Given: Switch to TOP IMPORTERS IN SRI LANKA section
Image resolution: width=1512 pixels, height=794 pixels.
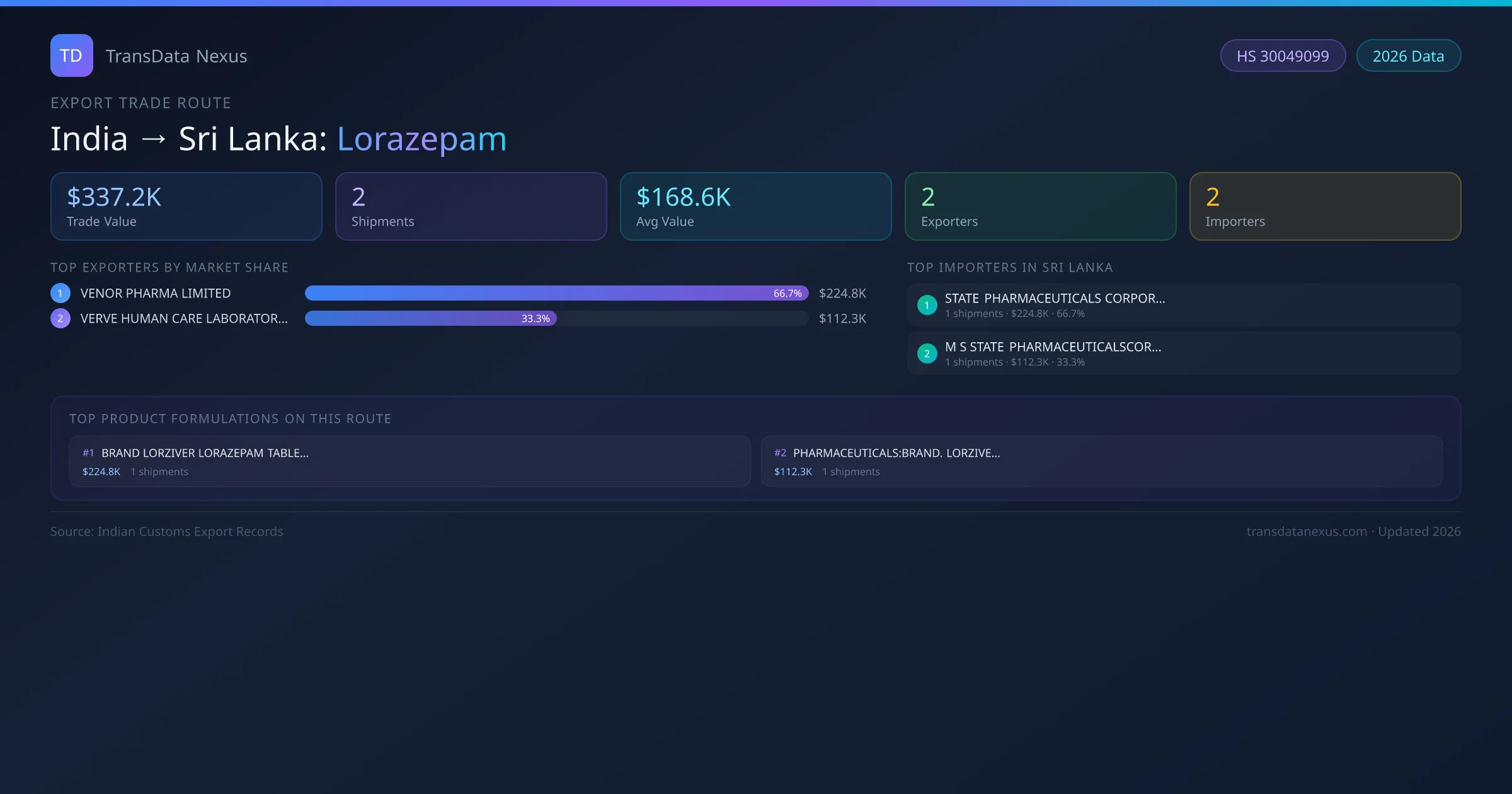Looking at the screenshot, I should 1011,267.
